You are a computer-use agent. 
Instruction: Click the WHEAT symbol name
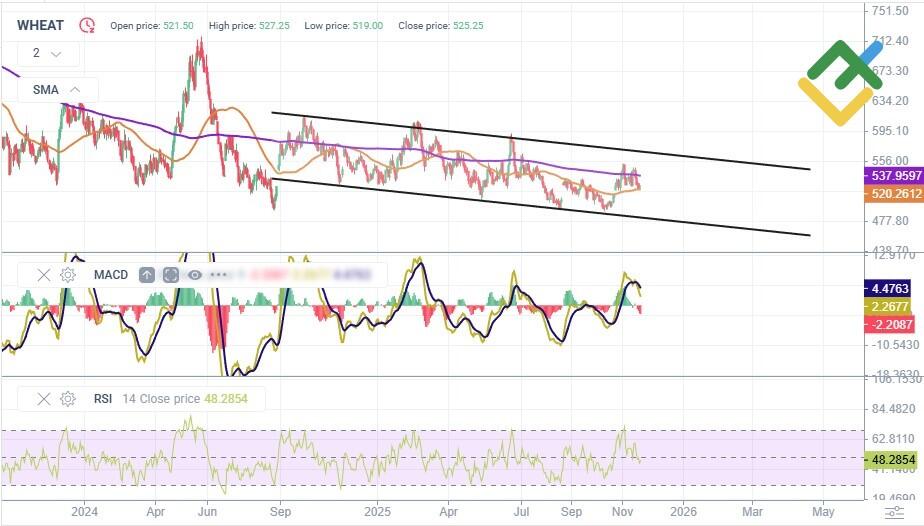pyautogui.click(x=41, y=26)
